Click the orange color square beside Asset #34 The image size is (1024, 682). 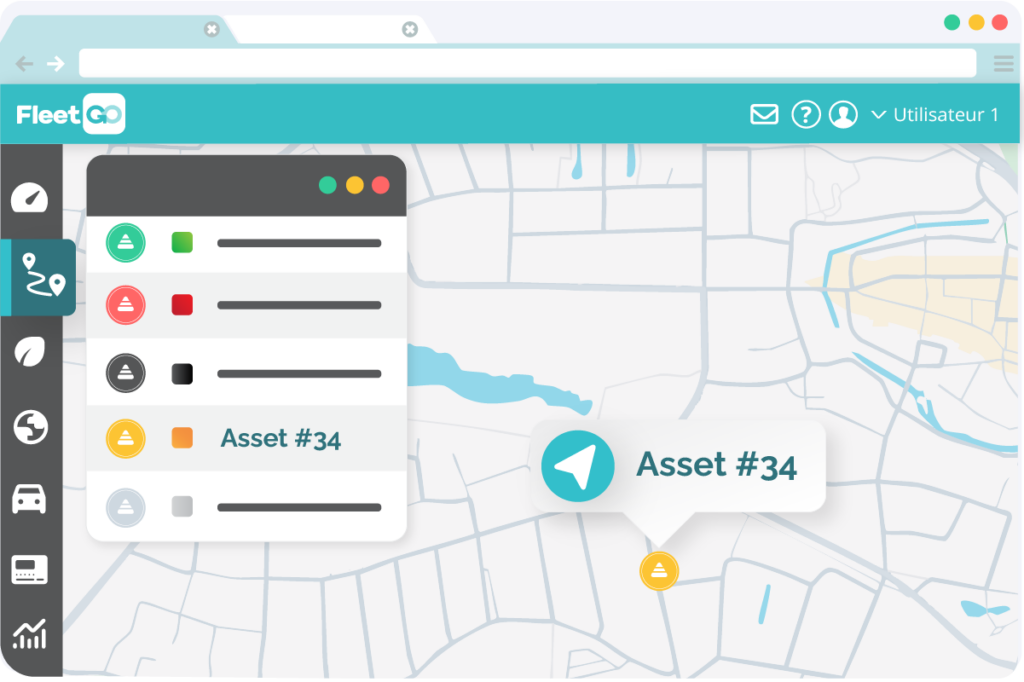182,438
